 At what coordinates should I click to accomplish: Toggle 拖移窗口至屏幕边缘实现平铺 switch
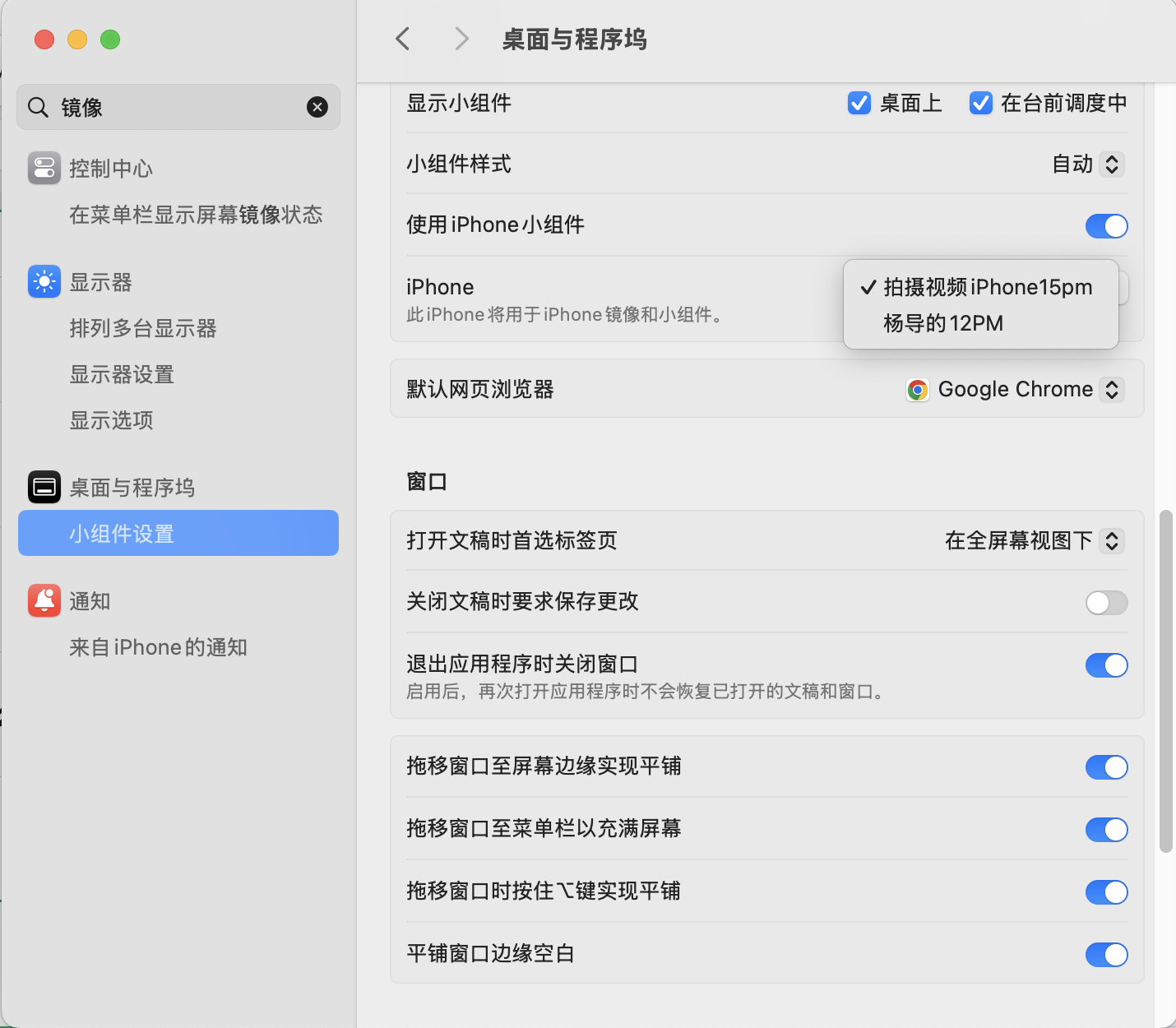1106,767
